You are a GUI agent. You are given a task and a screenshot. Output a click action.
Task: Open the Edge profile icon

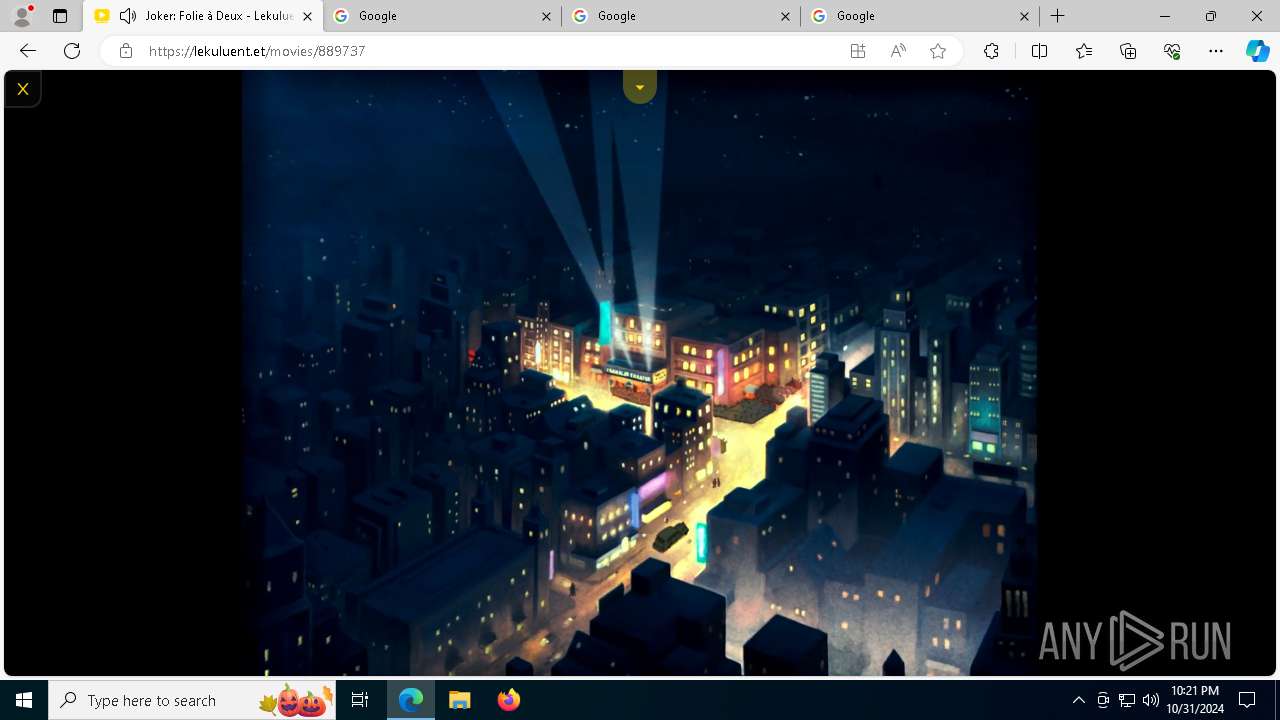coord(22,16)
